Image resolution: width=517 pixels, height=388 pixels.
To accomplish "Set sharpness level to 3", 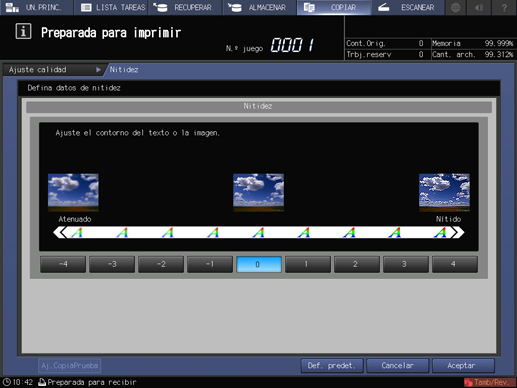I will click(406, 264).
